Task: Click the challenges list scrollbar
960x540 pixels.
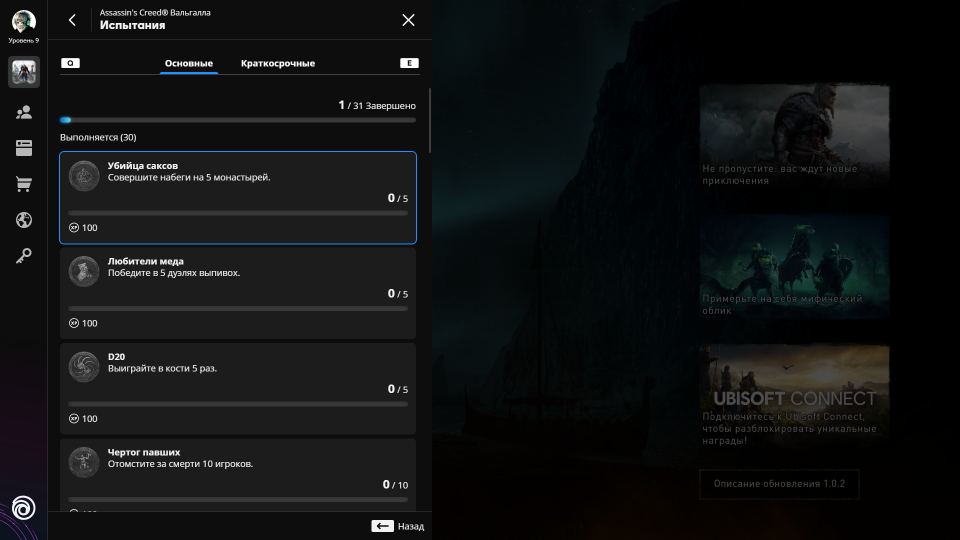Action: coord(430,121)
